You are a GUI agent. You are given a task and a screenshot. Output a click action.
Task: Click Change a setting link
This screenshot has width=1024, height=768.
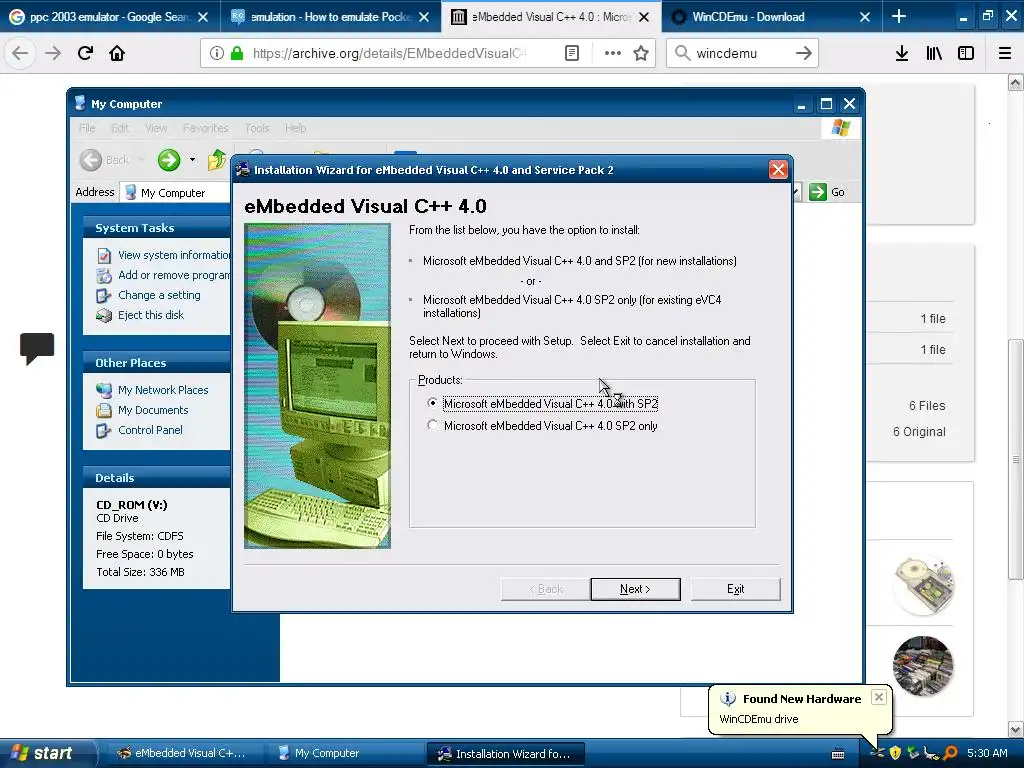pos(159,295)
